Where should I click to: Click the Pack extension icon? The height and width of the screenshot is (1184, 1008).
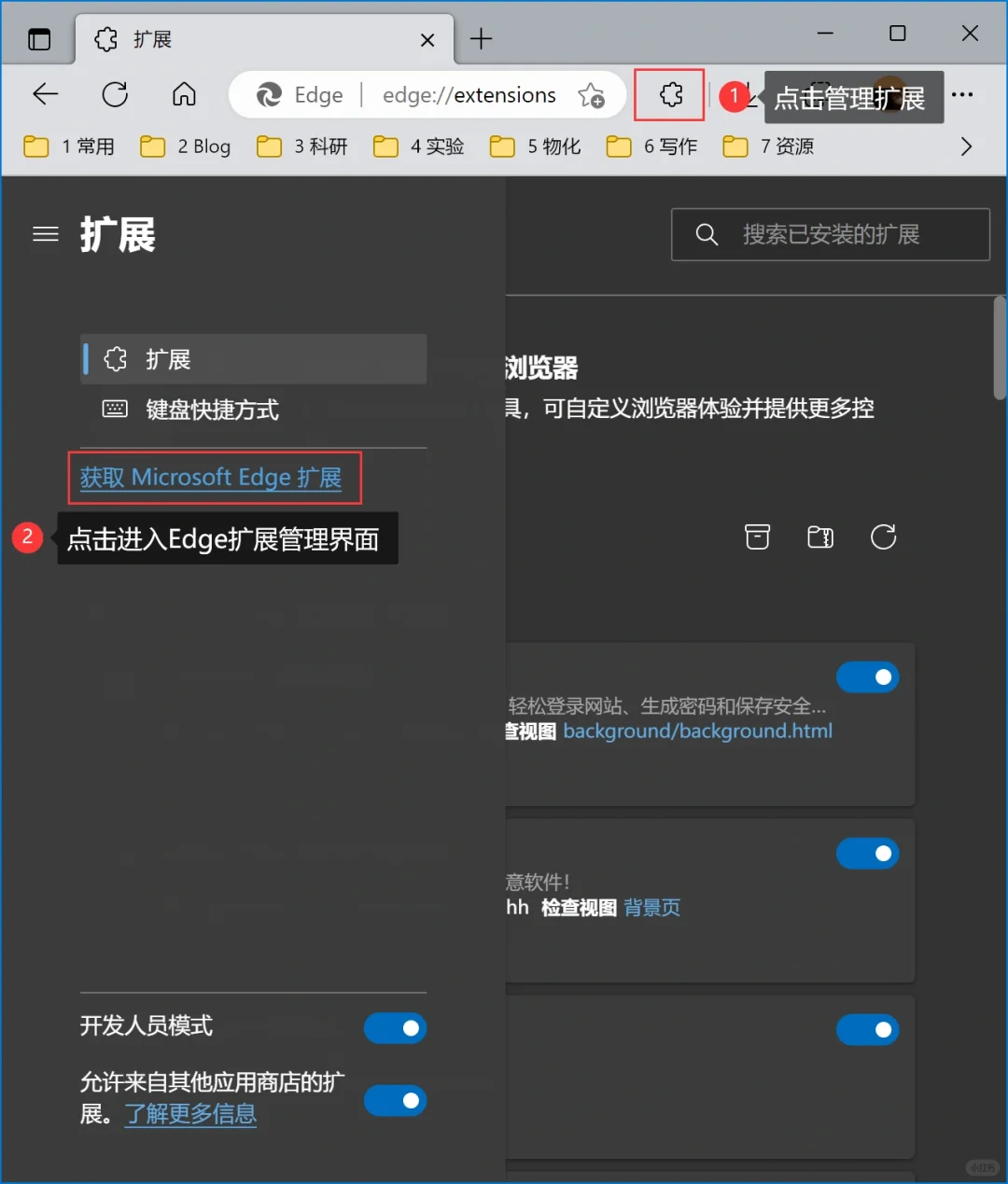(x=819, y=537)
